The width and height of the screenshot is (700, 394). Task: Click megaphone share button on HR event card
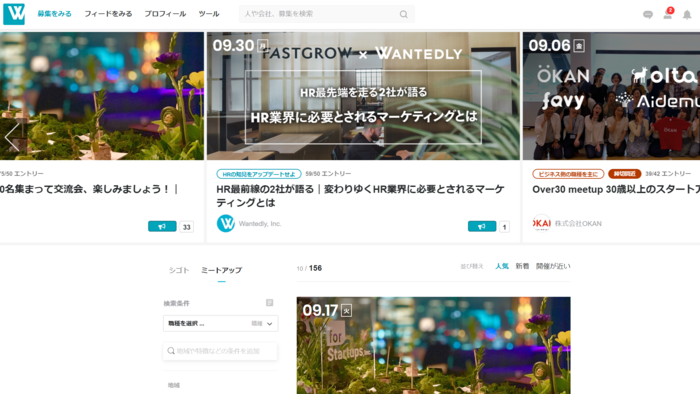(482, 227)
